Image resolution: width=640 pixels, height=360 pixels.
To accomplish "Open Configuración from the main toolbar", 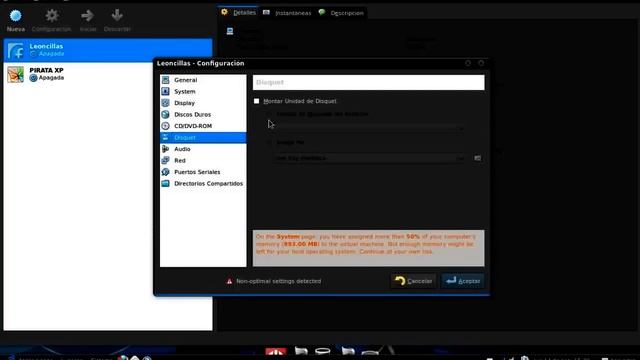I will (x=51, y=20).
